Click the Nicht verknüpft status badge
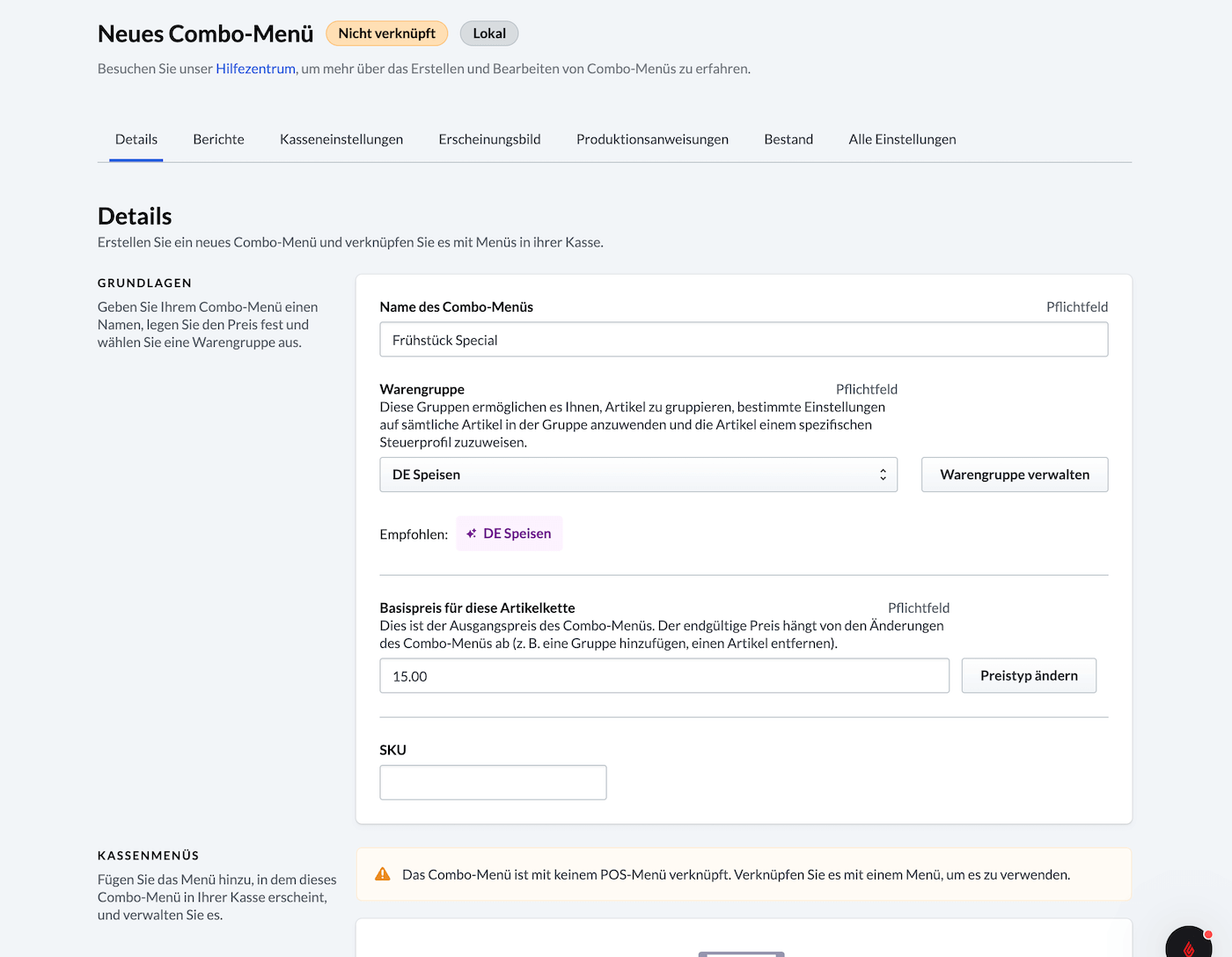Image resolution: width=1232 pixels, height=957 pixels. (x=386, y=33)
